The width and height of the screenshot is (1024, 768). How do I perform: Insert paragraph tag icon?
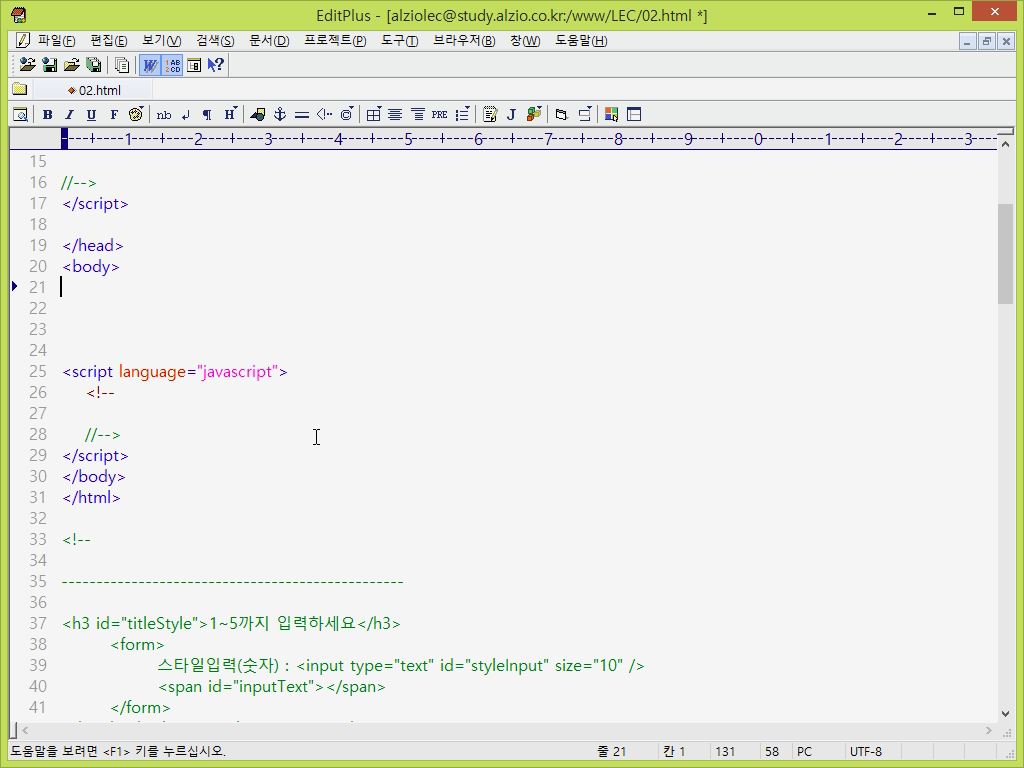[207, 114]
